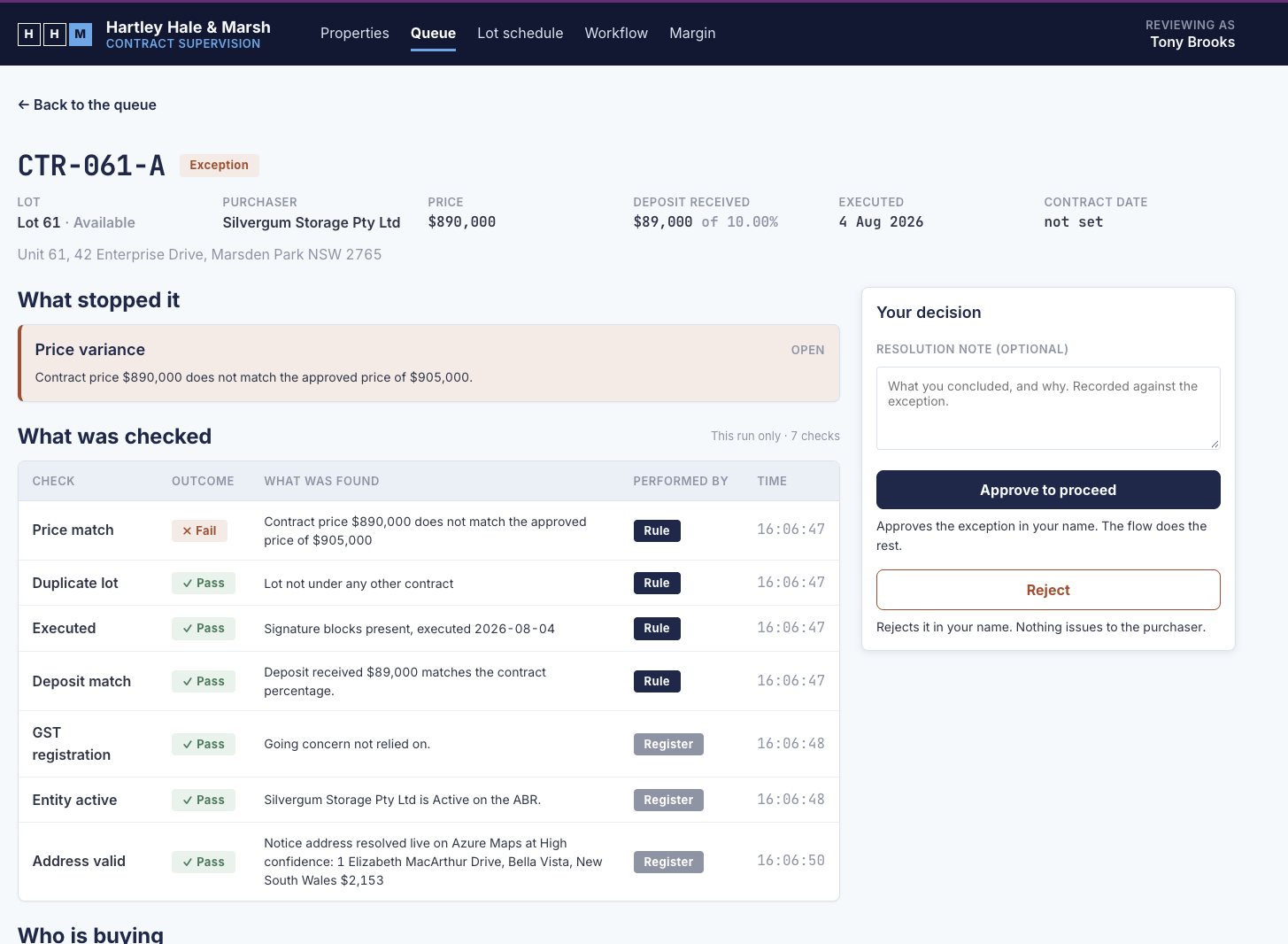Click the Price variance card title
This screenshot has height=944, width=1288.
coord(90,350)
